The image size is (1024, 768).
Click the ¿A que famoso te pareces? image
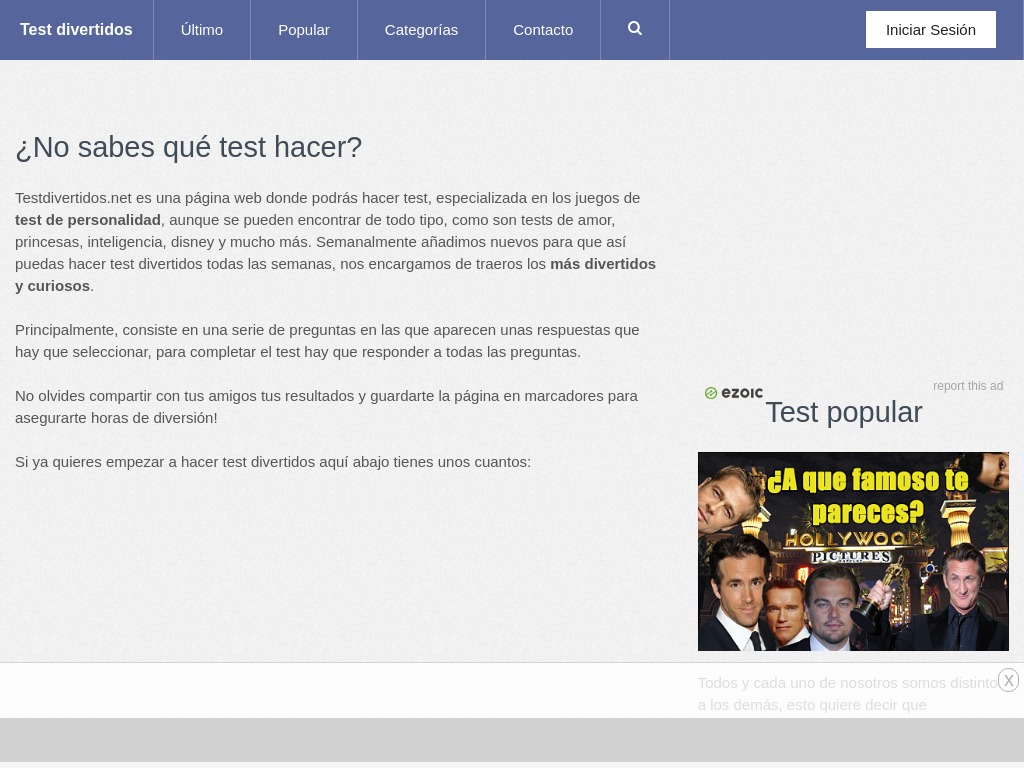pos(853,551)
